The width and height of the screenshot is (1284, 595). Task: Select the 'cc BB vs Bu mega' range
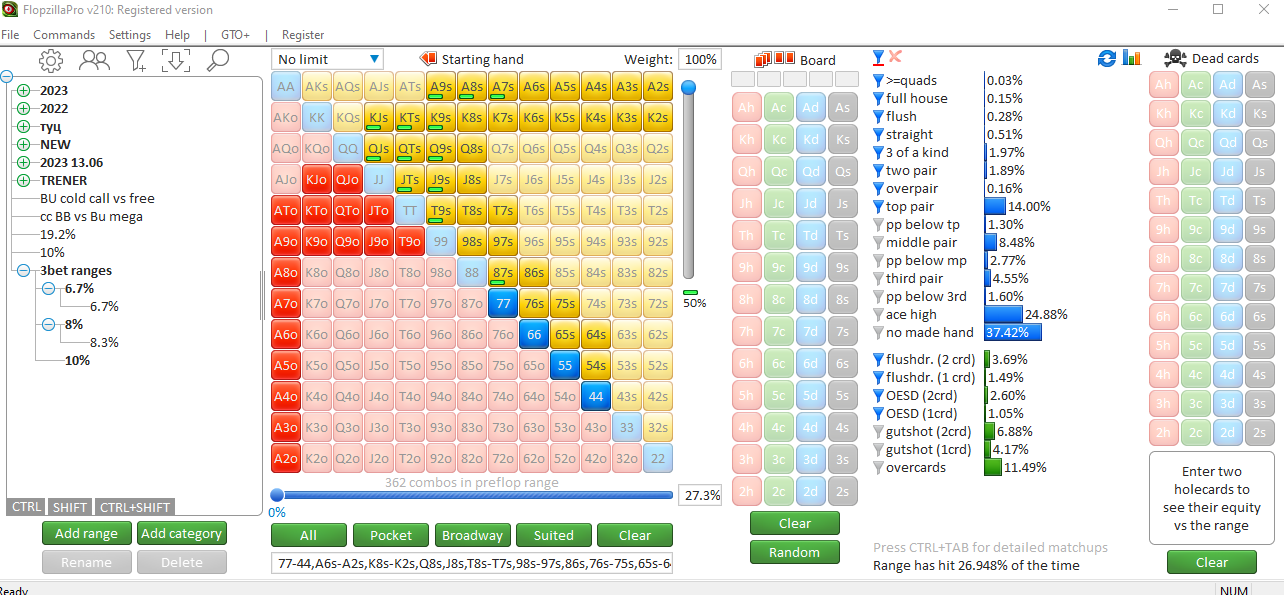pos(91,217)
